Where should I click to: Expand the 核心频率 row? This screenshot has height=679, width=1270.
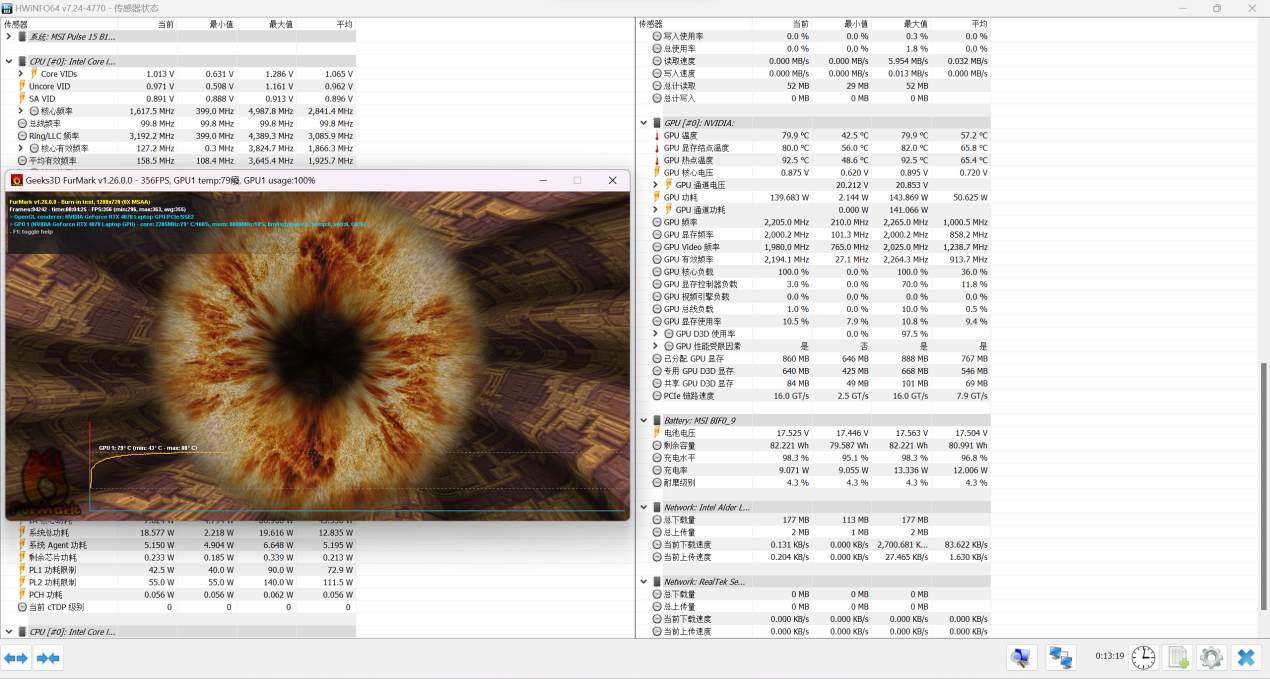click(x=21, y=111)
